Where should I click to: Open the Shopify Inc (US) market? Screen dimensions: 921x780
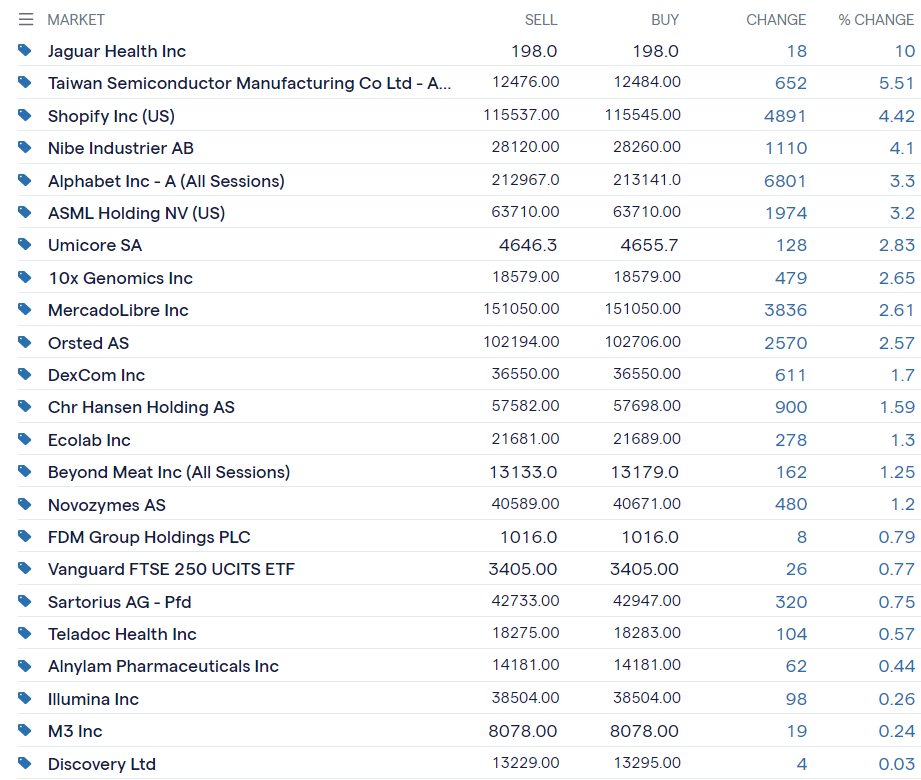112,116
